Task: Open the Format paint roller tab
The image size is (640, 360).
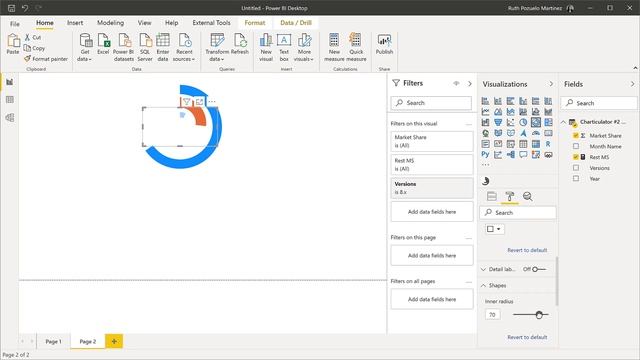Action: [x=509, y=196]
